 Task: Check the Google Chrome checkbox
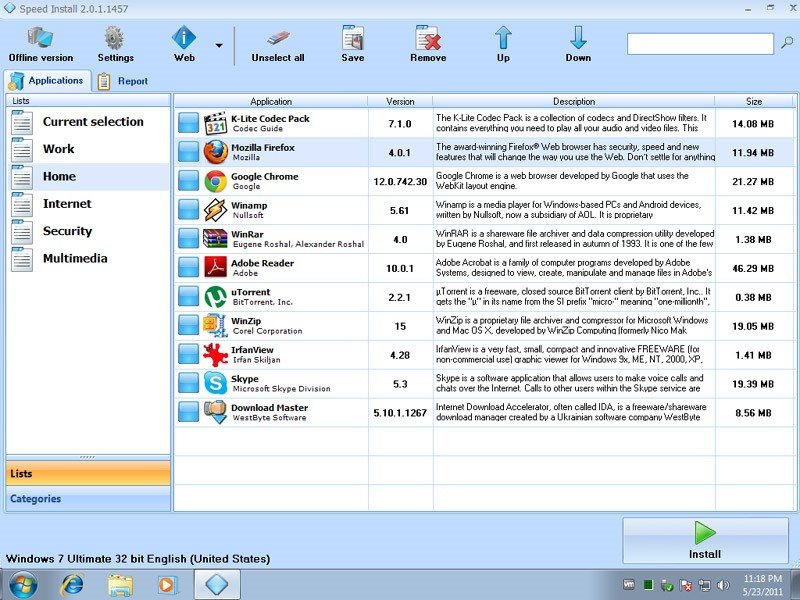point(188,181)
